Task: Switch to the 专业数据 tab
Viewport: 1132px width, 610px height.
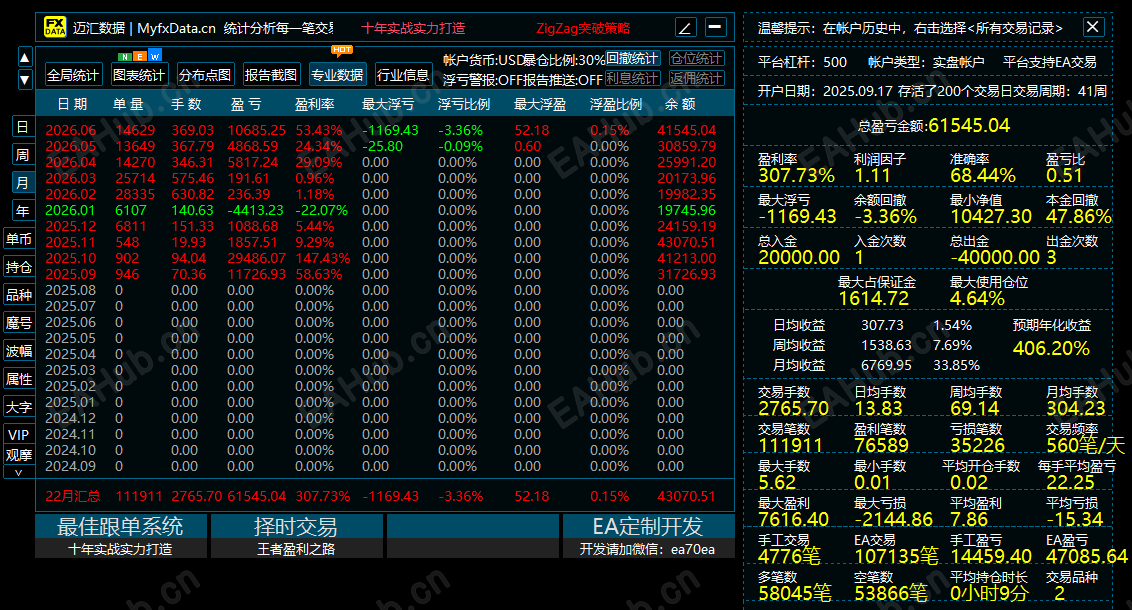Action: tap(337, 75)
